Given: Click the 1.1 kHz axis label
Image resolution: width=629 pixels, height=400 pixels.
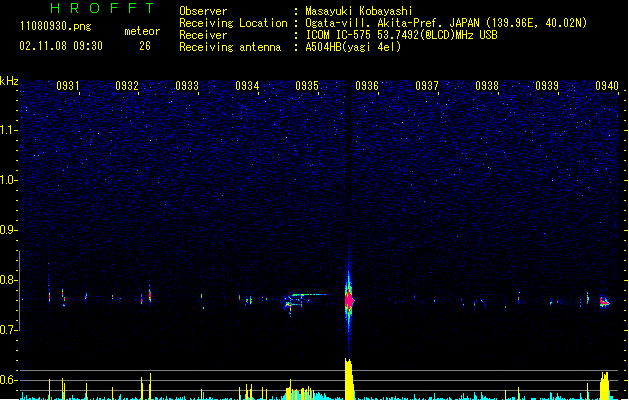Looking at the screenshot, I should (8, 130).
